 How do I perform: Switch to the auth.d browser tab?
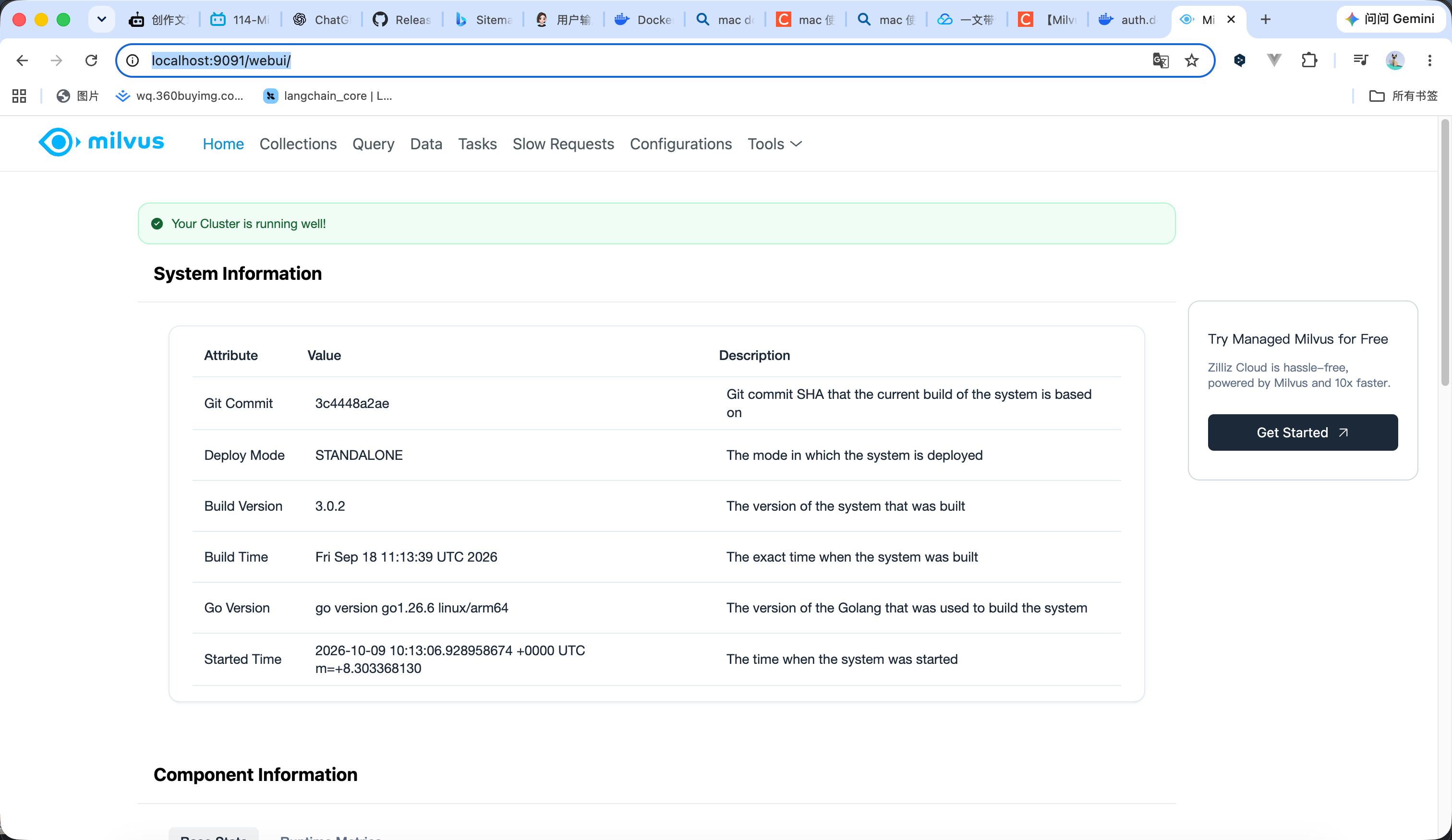(1129, 20)
